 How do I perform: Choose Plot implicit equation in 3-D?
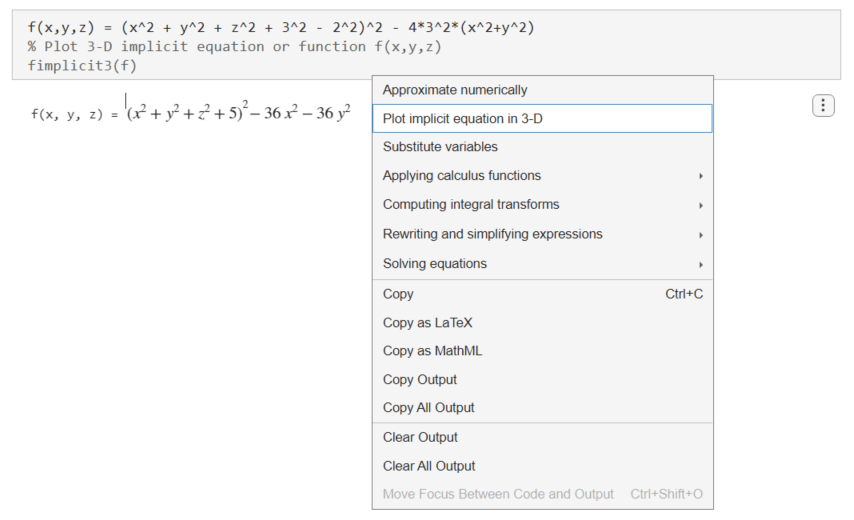click(x=462, y=118)
